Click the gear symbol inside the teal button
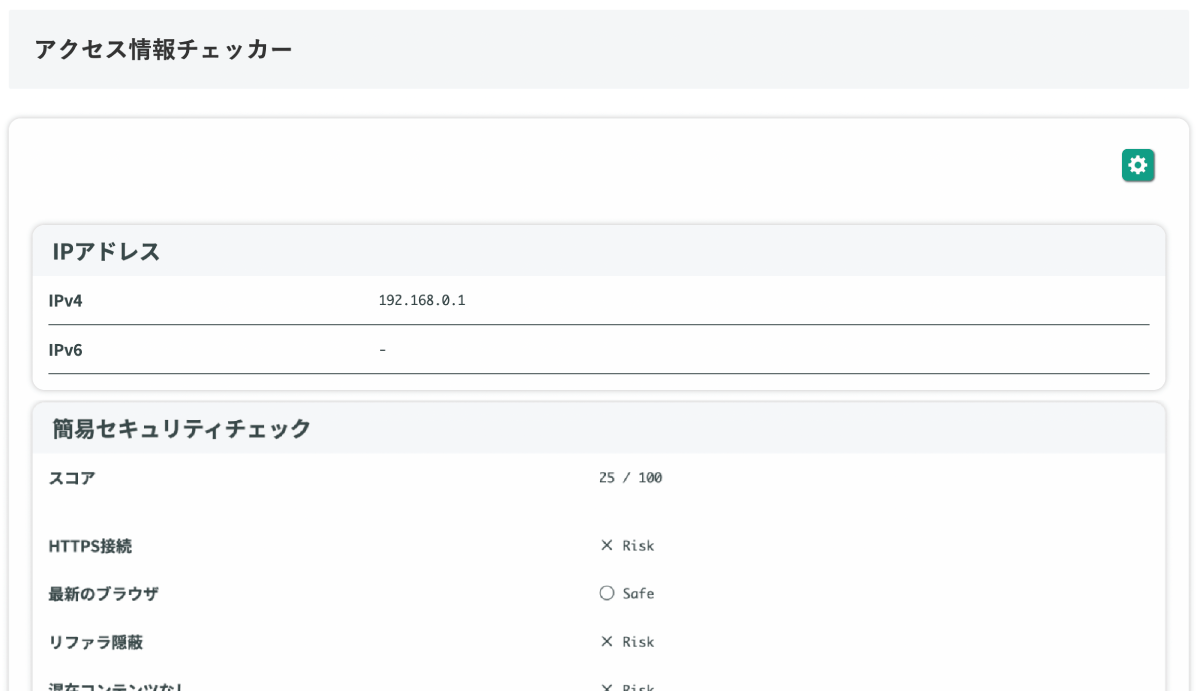Viewport: 1200px width, 691px height. (x=1138, y=165)
